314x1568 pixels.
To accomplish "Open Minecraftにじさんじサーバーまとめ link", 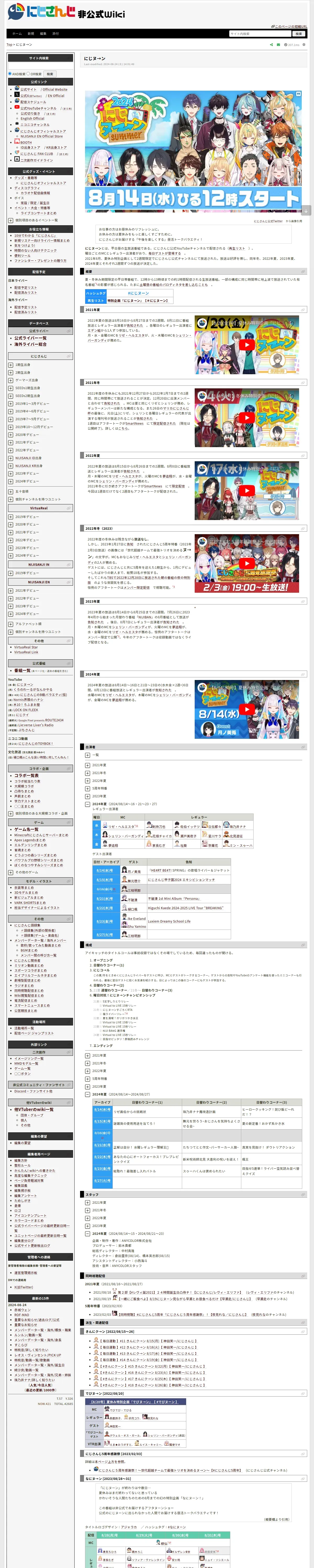I will click(41, 835).
